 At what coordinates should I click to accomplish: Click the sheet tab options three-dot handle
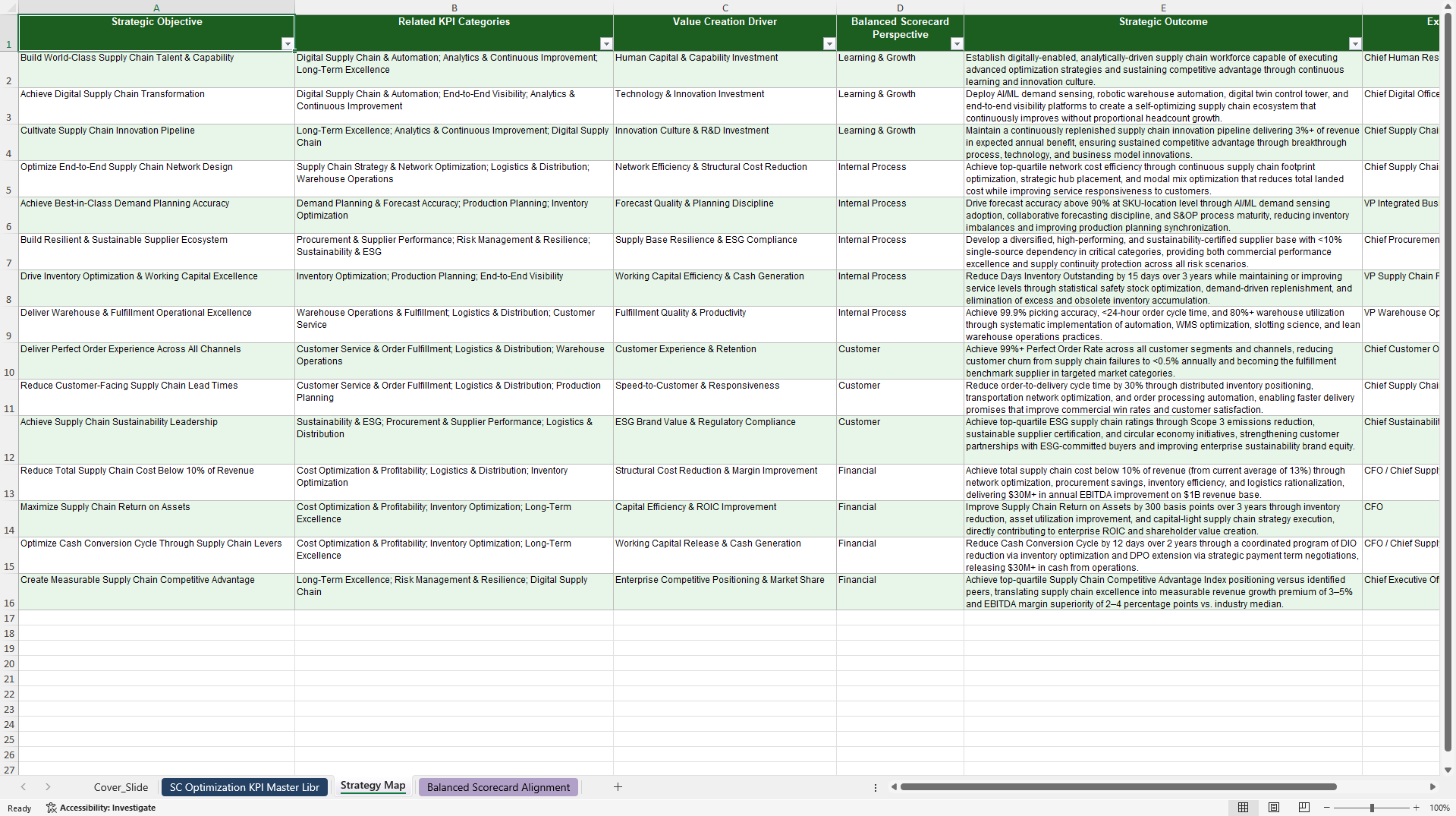click(x=876, y=787)
